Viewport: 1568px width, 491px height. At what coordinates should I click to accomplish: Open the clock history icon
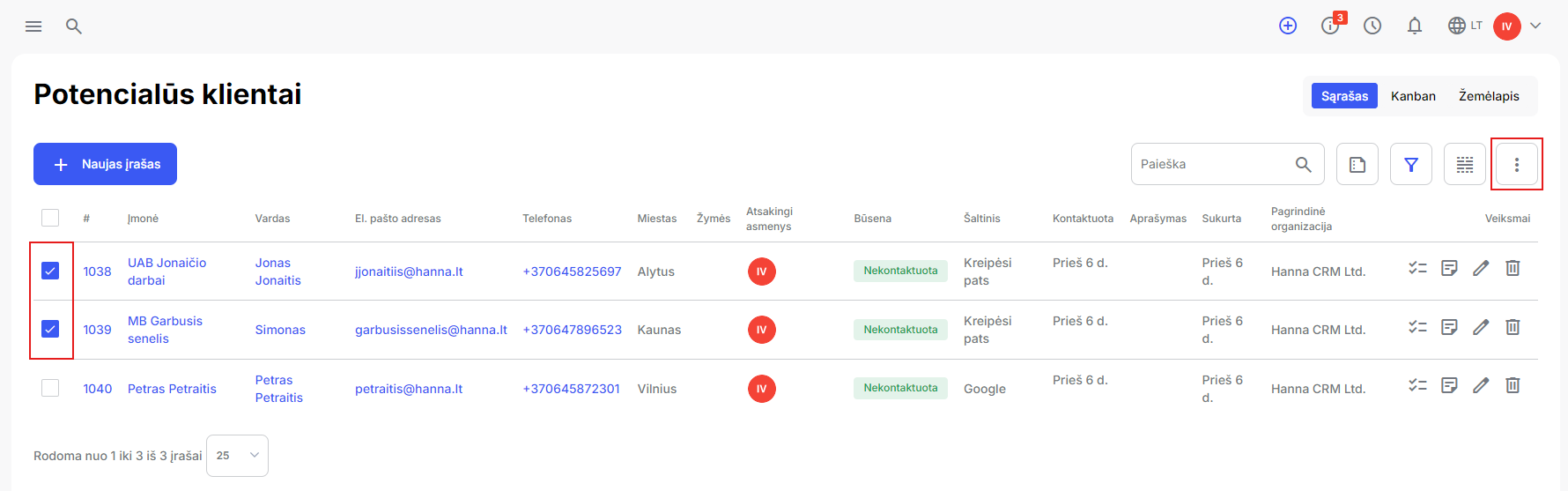click(1372, 26)
